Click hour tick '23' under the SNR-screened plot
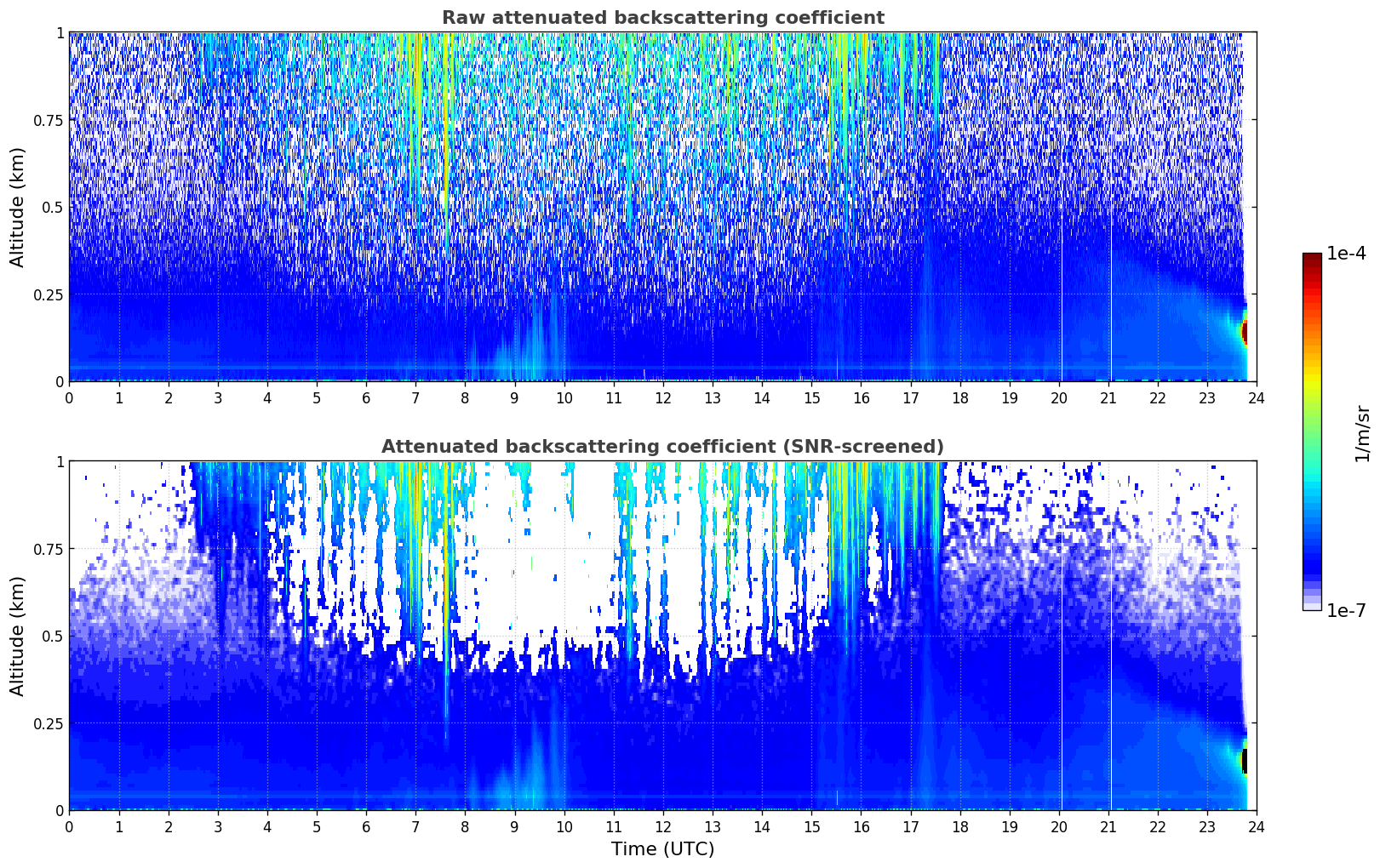This screenshot has width=1380, height=868. point(1207,826)
